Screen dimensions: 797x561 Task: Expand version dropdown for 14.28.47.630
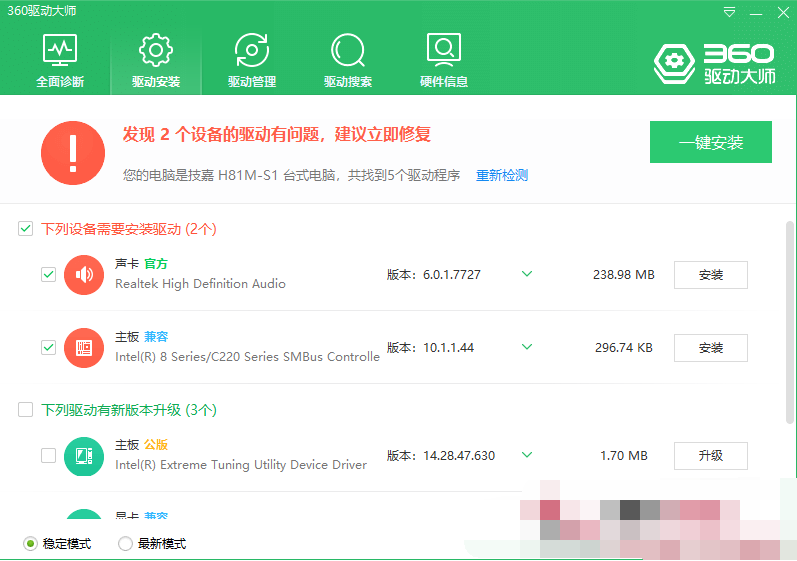coord(527,456)
